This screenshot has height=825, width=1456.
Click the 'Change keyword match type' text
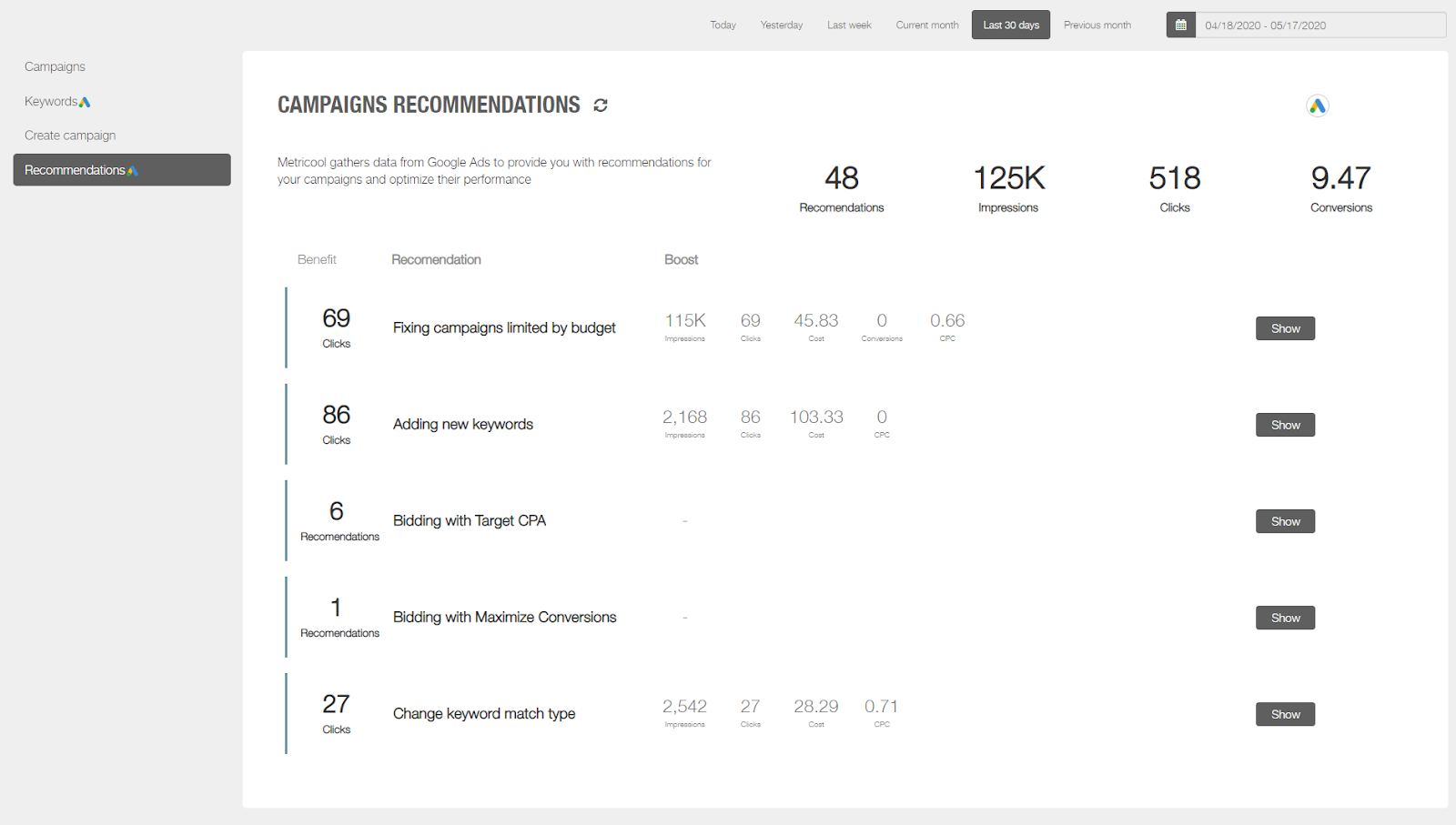484,713
